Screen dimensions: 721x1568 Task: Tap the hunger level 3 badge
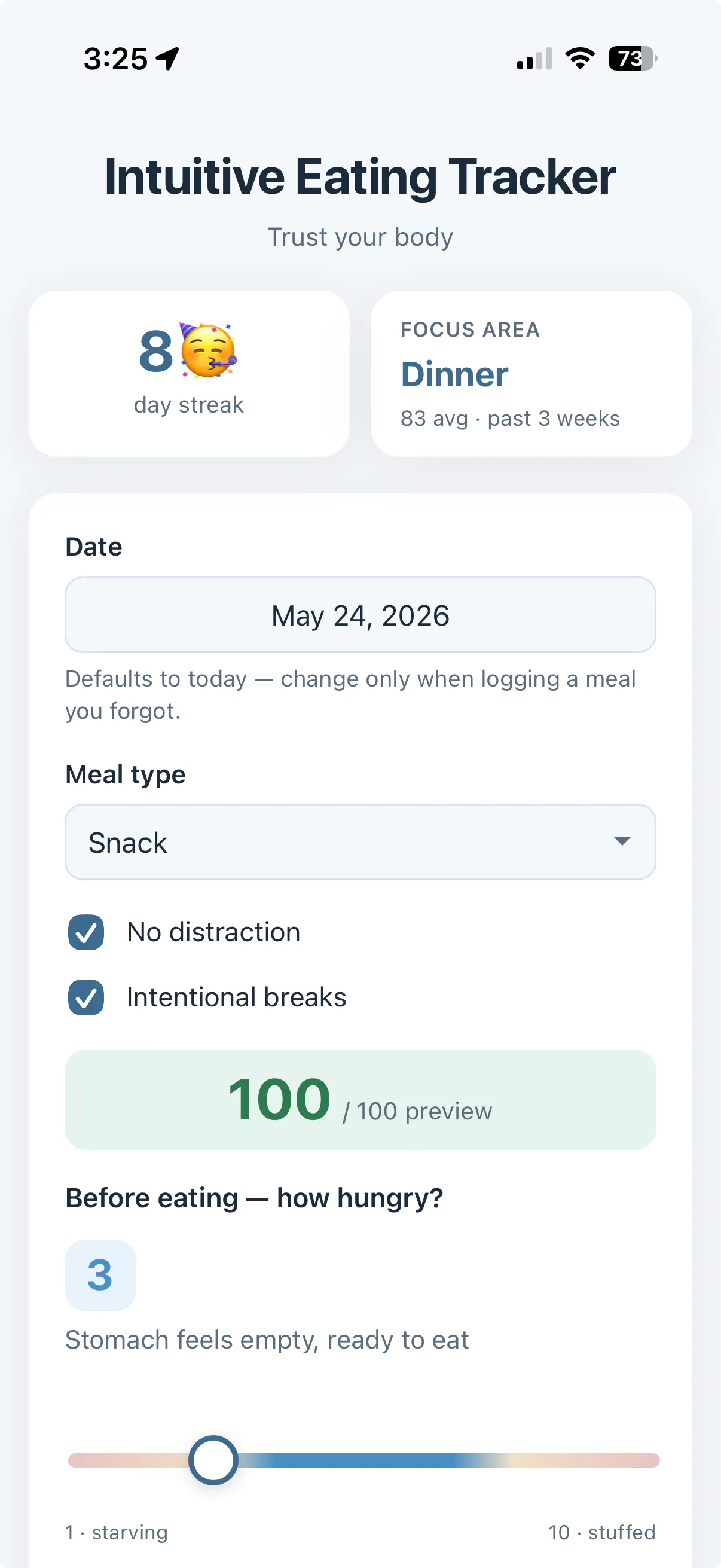click(x=100, y=1275)
